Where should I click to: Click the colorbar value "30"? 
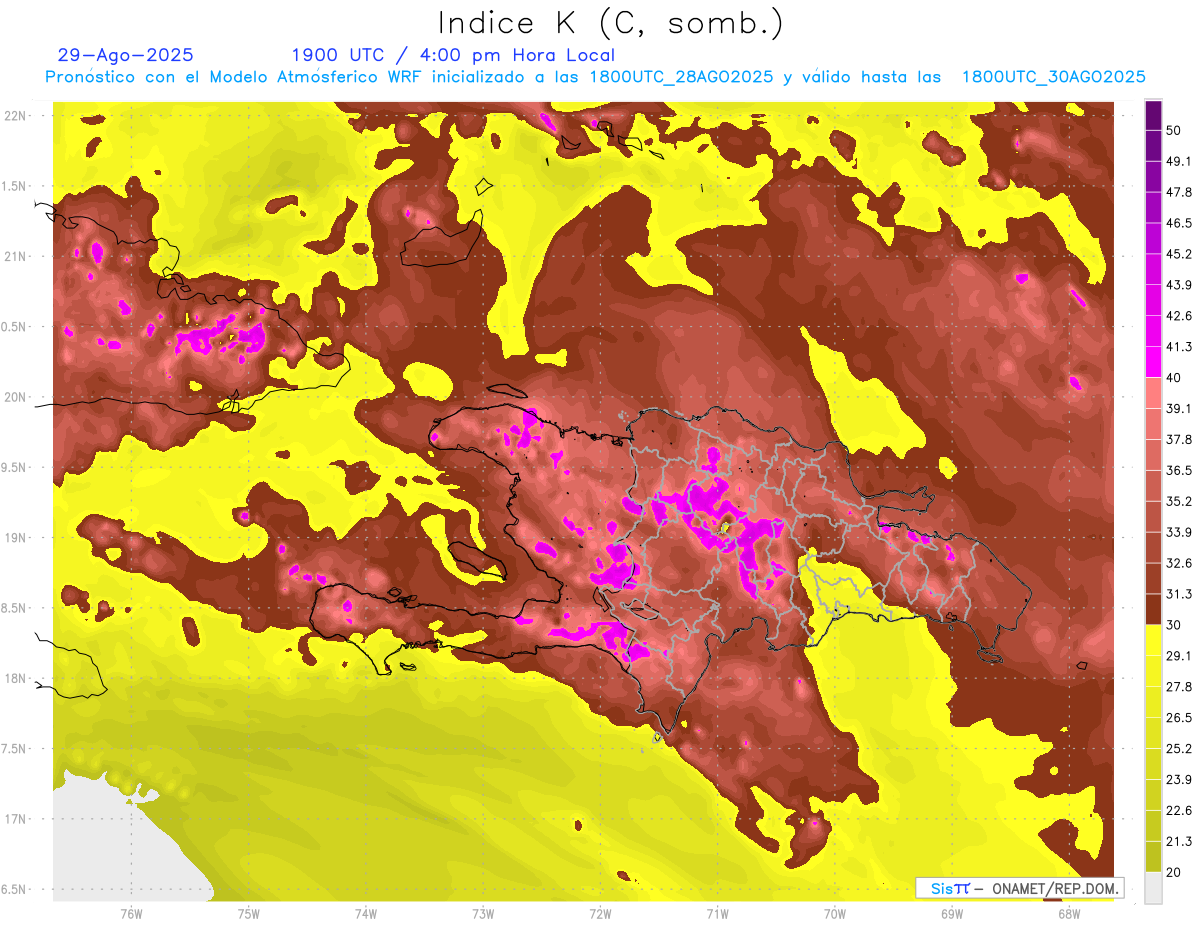click(x=1174, y=625)
